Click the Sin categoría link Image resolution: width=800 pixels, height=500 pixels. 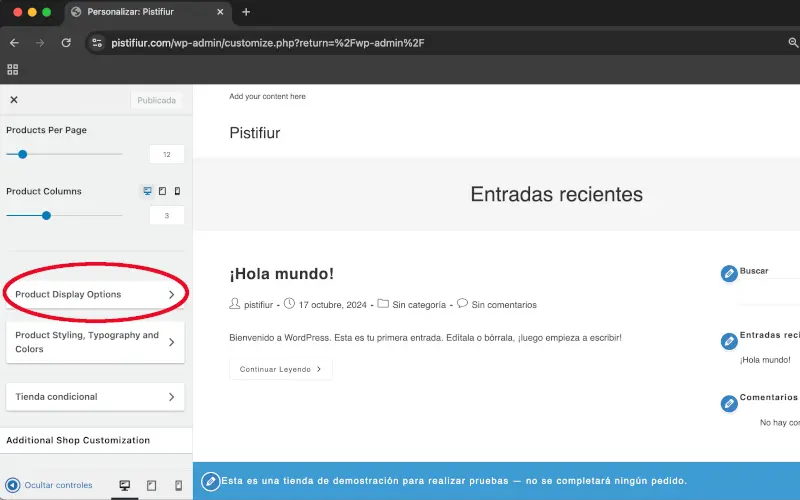(419, 305)
